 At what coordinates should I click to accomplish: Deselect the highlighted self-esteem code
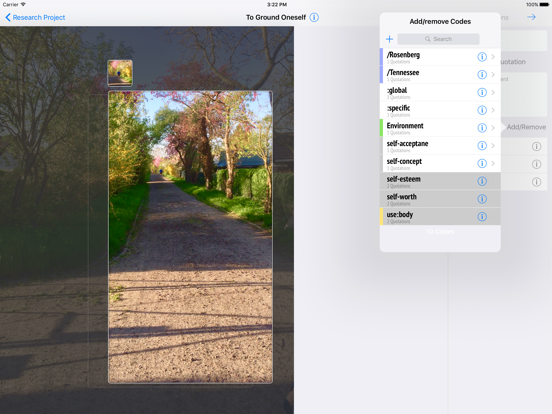point(440,181)
